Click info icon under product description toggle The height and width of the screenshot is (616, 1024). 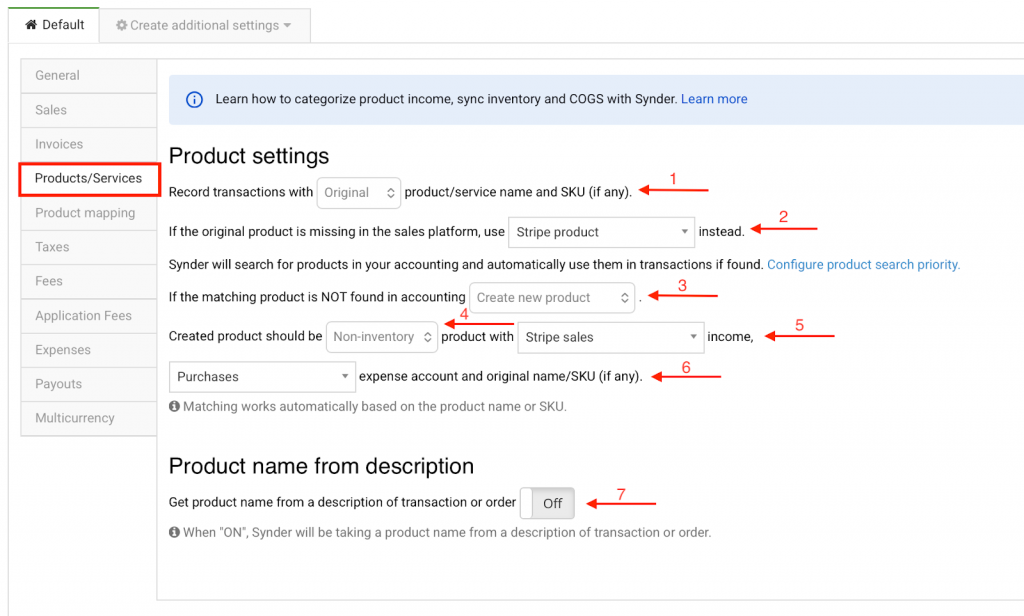pos(174,533)
